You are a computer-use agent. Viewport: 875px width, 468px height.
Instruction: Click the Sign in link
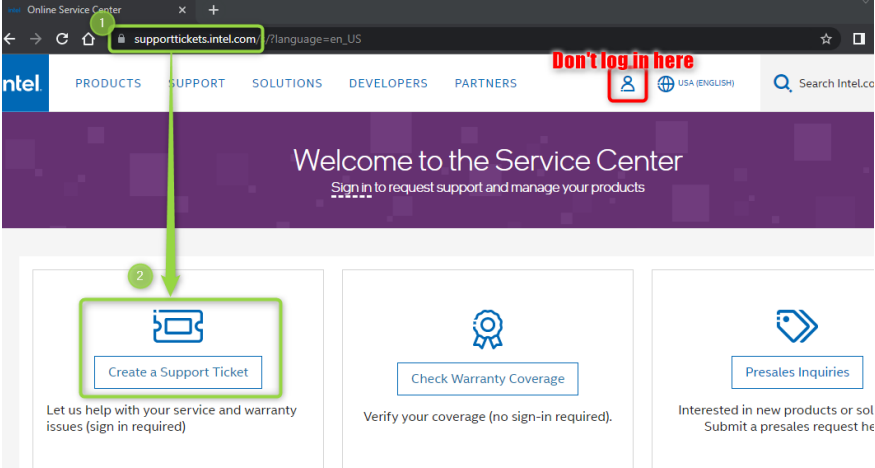[x=351, y=187]
